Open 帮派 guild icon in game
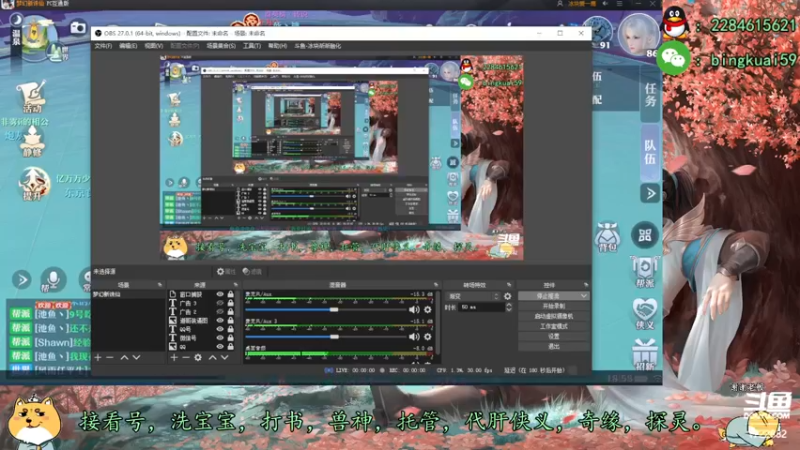 [644, 272]
